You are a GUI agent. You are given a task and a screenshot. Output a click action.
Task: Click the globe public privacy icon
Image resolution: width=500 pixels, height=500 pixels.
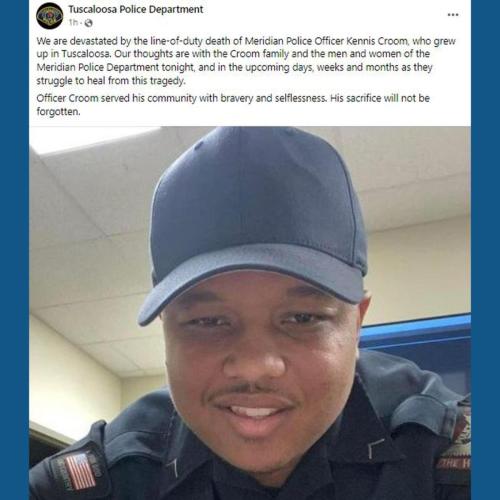89,23
